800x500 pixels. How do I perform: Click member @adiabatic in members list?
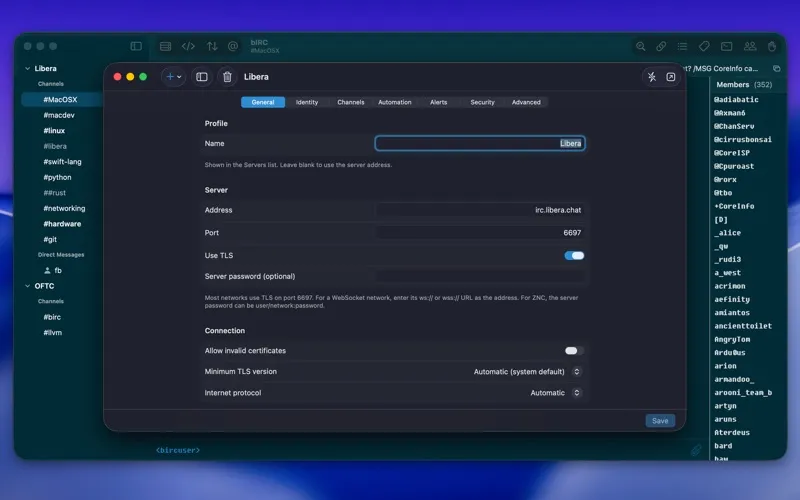736,99
